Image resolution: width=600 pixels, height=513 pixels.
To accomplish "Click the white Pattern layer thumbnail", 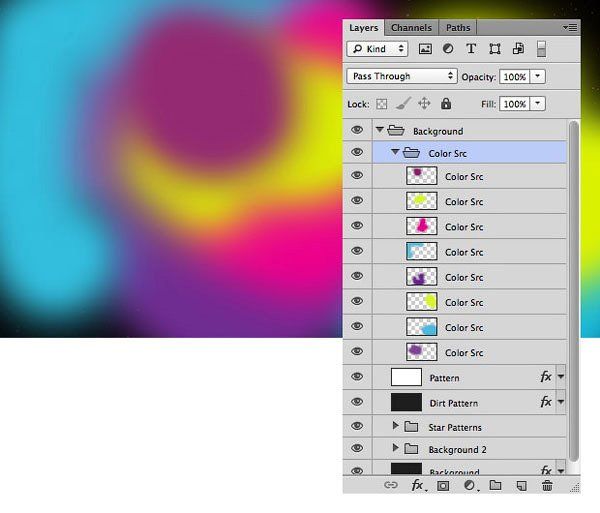I will coord(406,377).
